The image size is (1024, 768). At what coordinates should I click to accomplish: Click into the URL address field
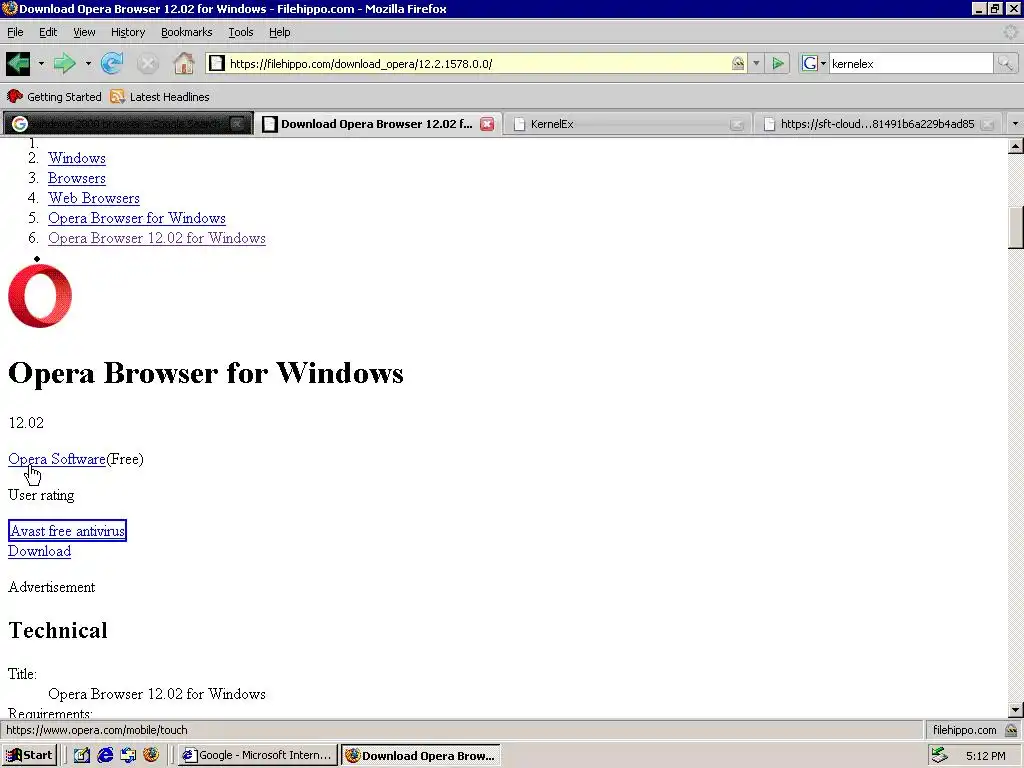click(477, 63)
